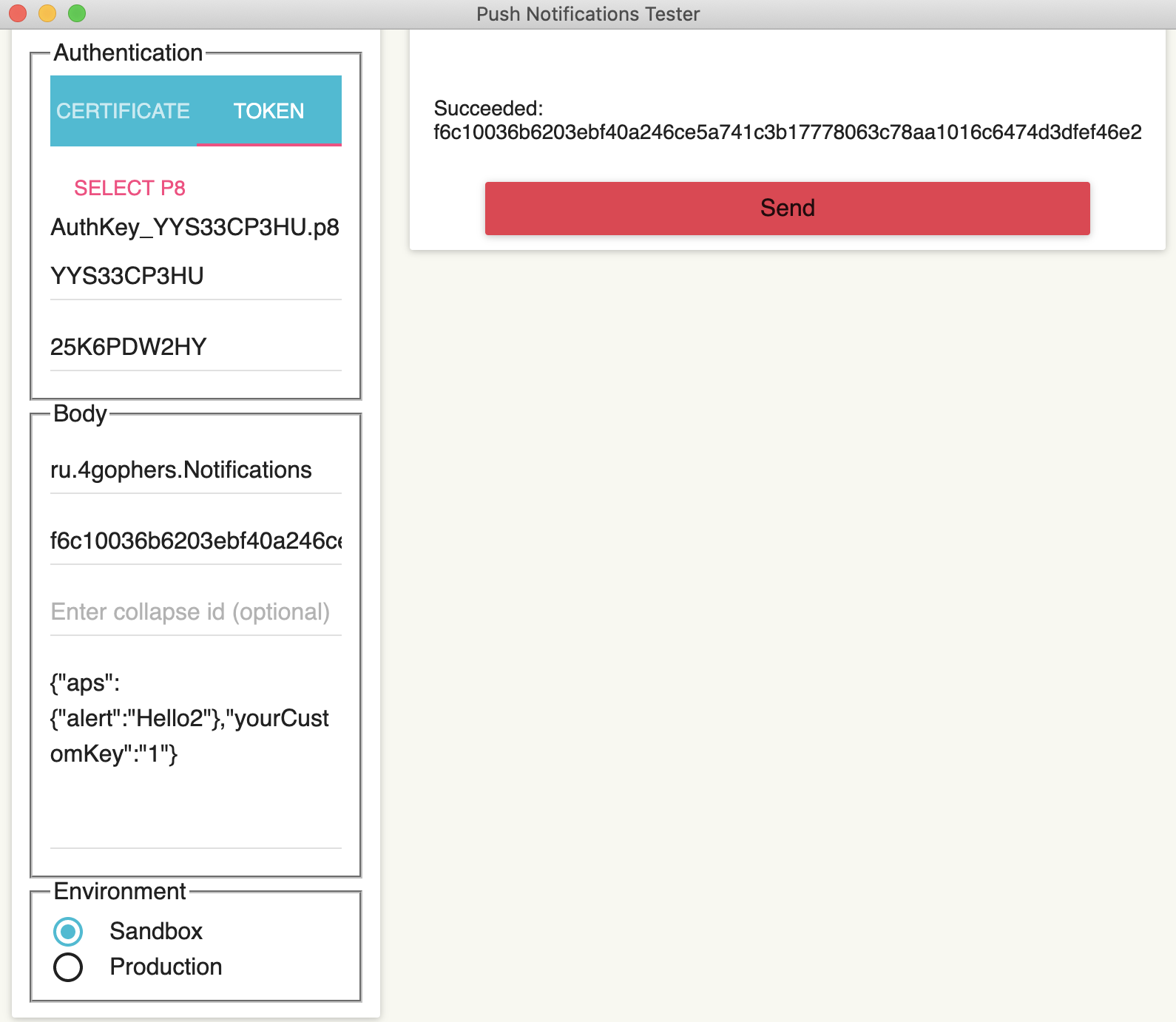Minimize the window with the yellow button
Screen dimensions: 1176x1022
coord(47,13)
